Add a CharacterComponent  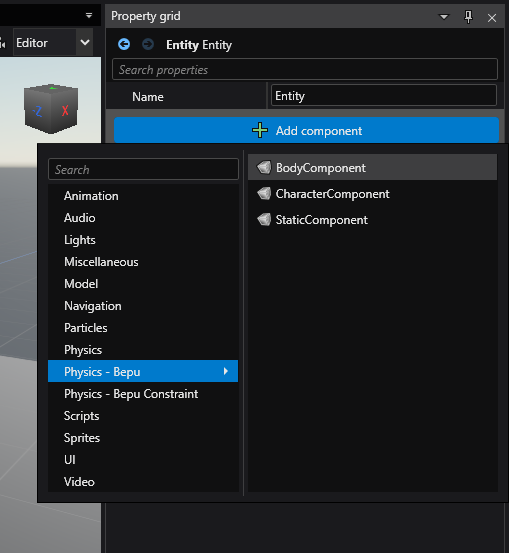(372, 194)
